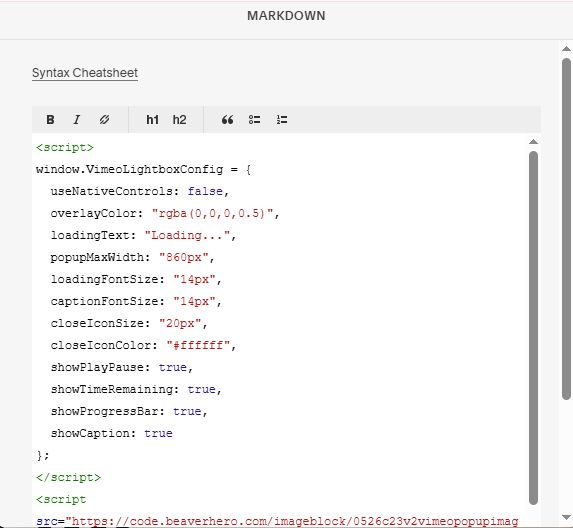Click the closing </script> tag line
The height and width of the screenshot is (528, 573).
[68, 478]
